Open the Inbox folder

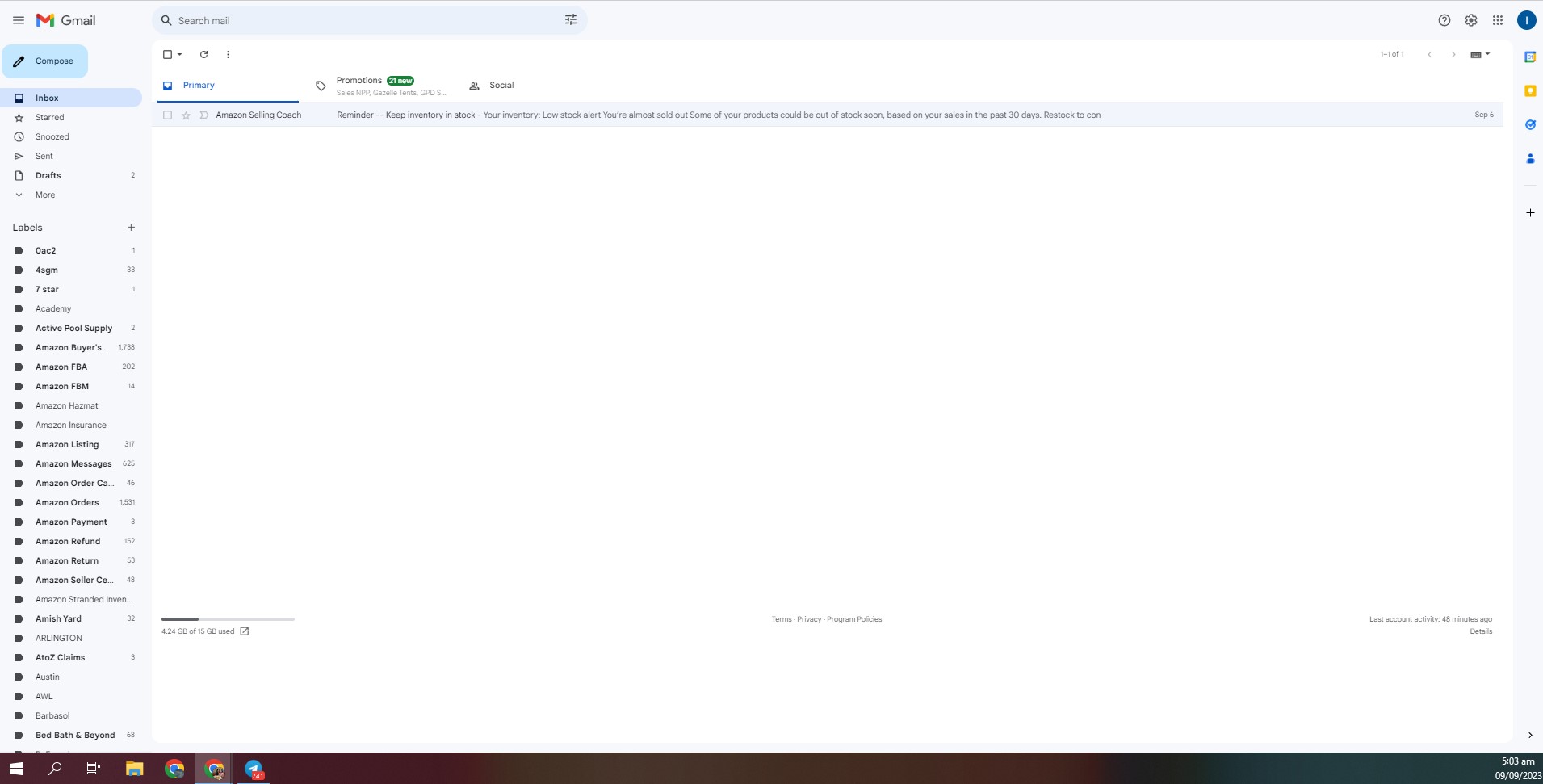coord(71,98)
